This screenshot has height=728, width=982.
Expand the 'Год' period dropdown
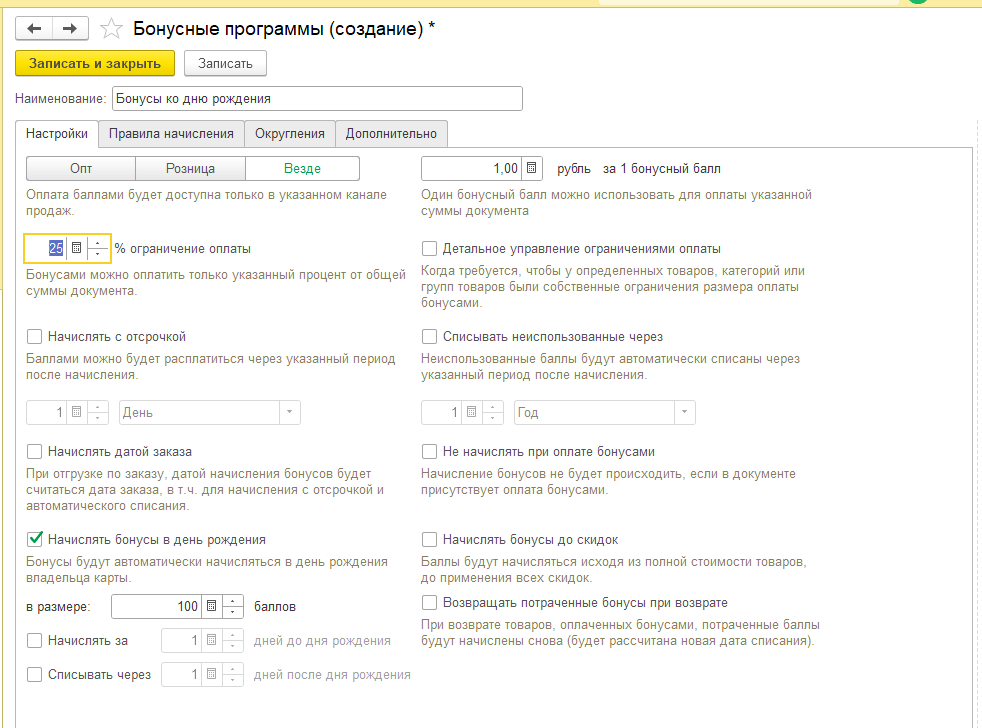[685, 412]
